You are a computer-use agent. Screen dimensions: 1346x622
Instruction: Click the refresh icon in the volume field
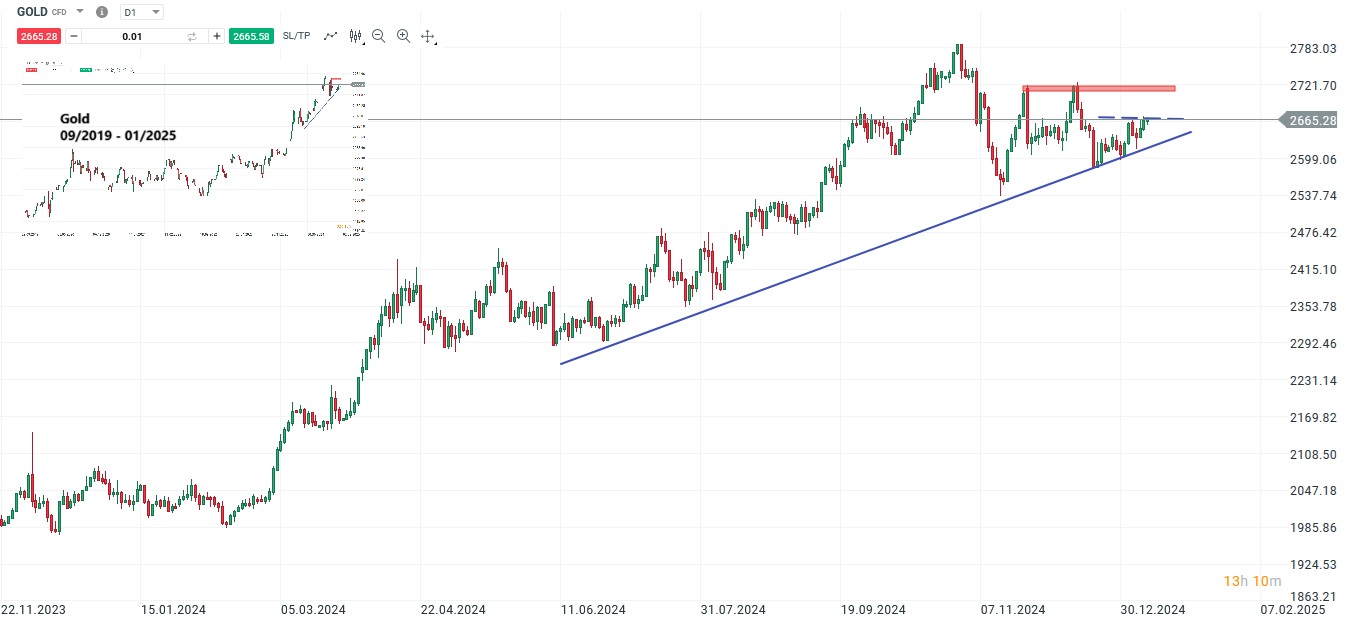click(192, 35)
